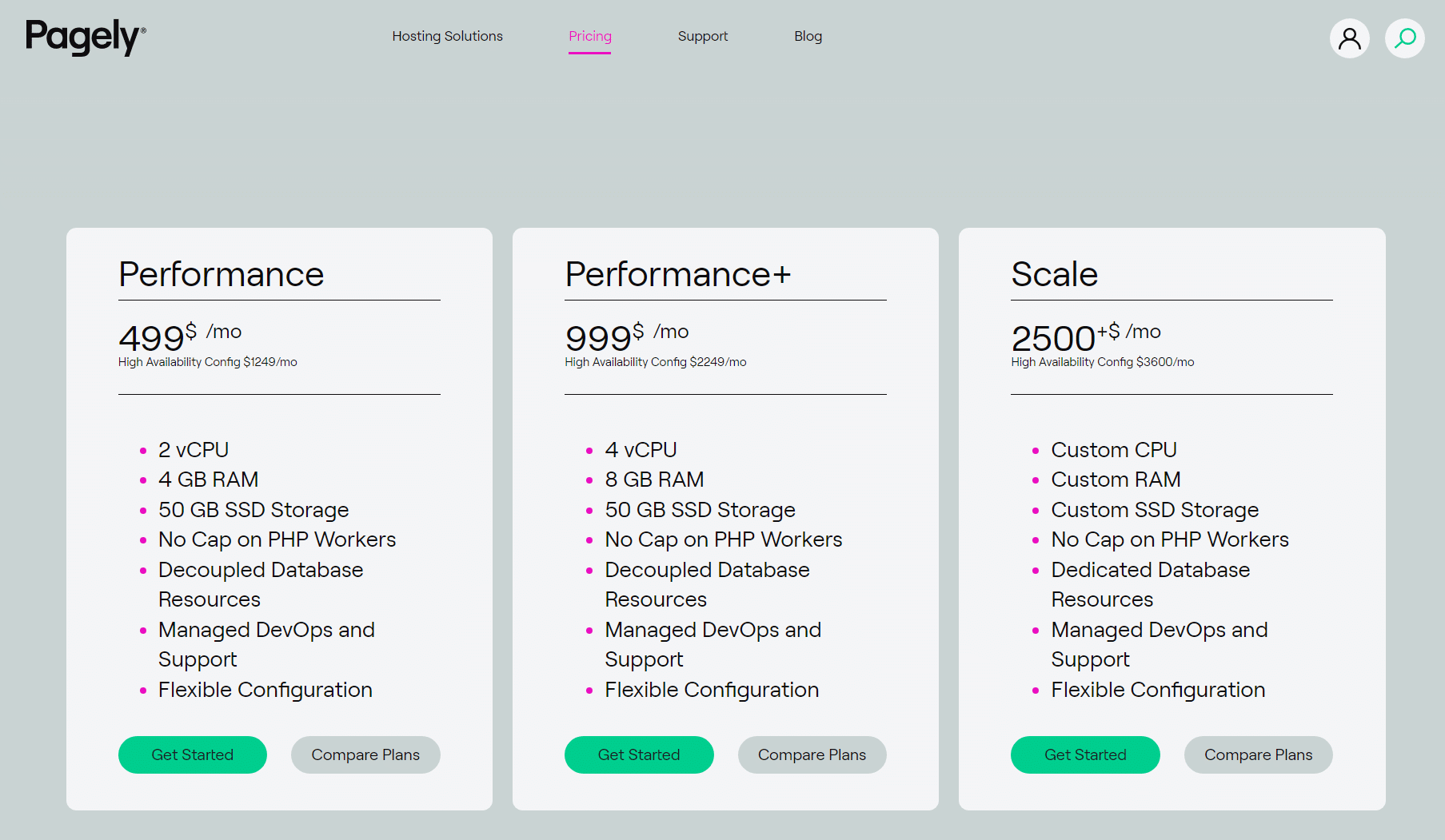
Task: Click the 499 per month price
Action: tap(179, 336)
